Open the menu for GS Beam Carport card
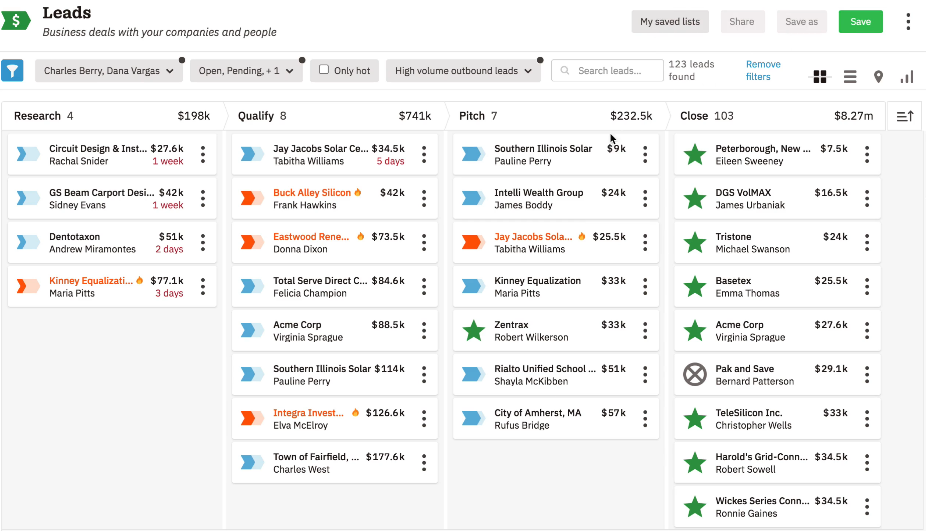Screen dimensions: 926x531 [x=203, y=198]
